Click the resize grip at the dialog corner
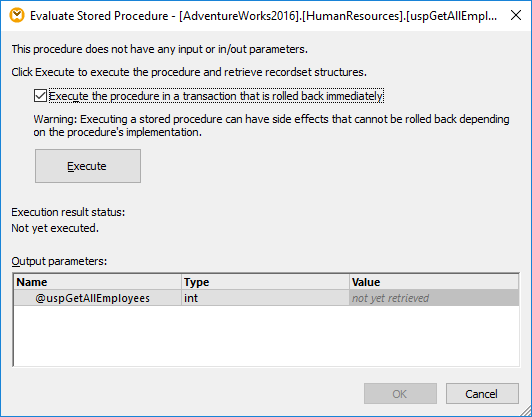 click(x=526, y=411)
